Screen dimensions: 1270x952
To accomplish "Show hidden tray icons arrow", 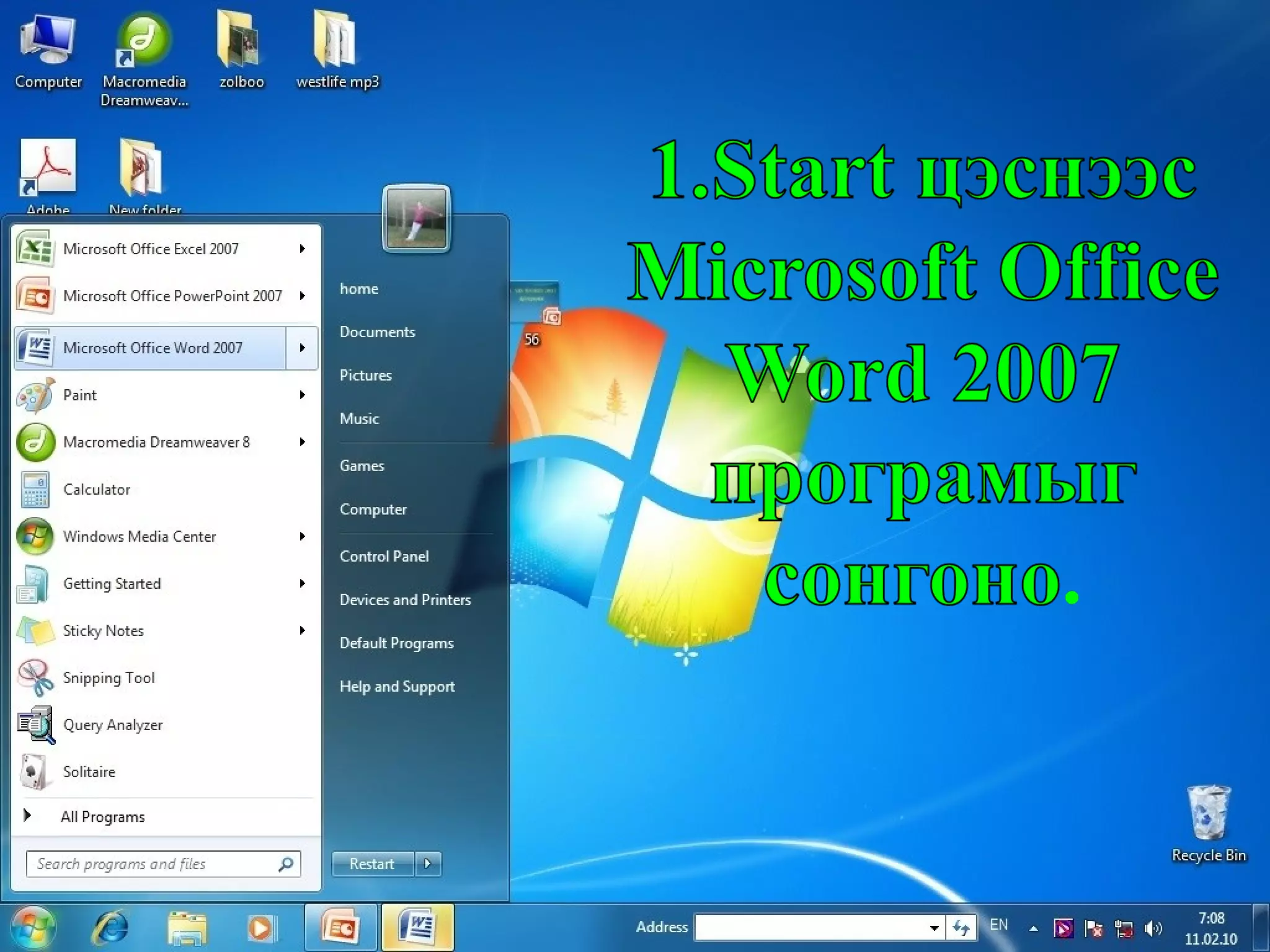I will pos(1033,928).
